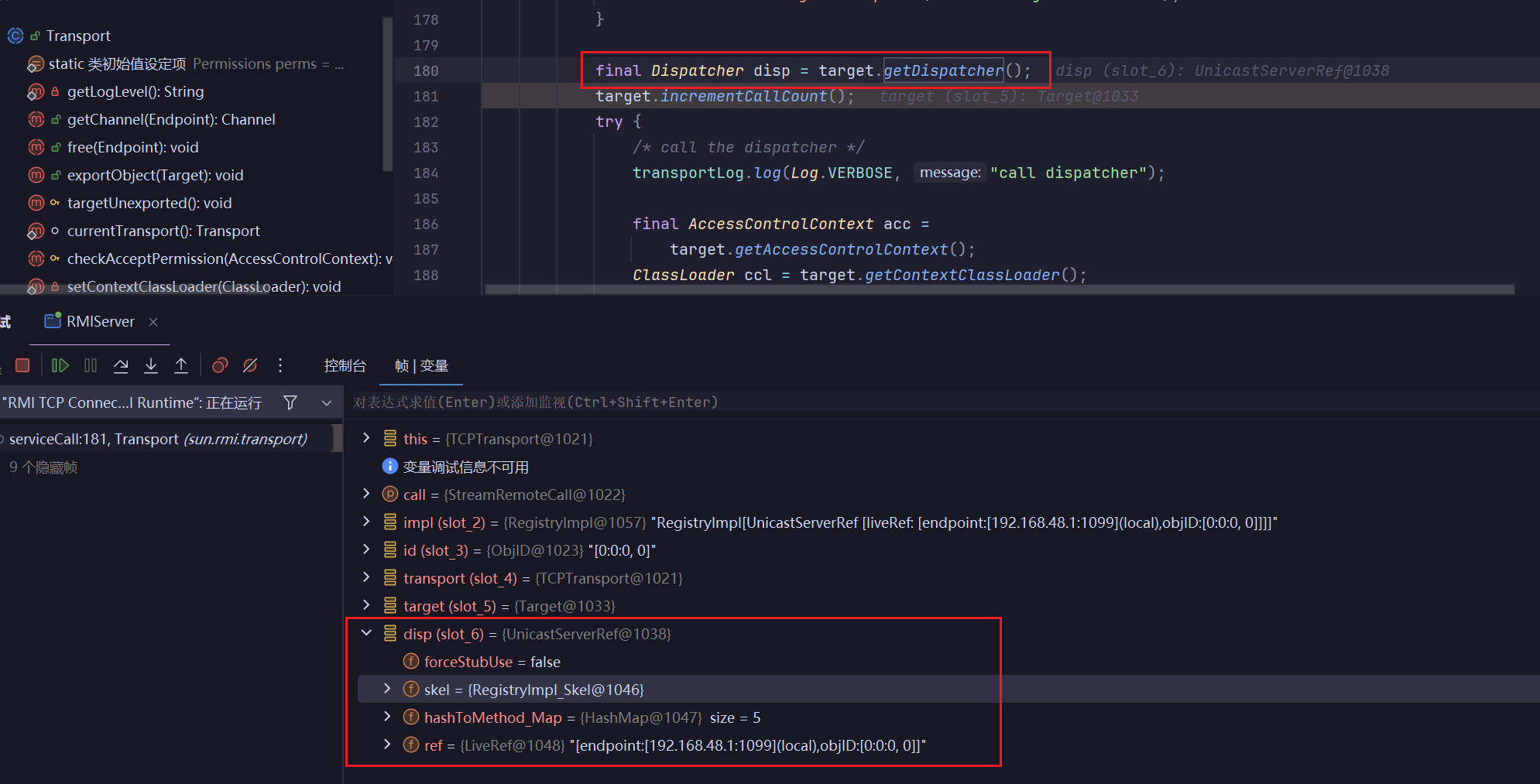Step over the current line
Screen dimensions: 1540x784
[121, 365]
